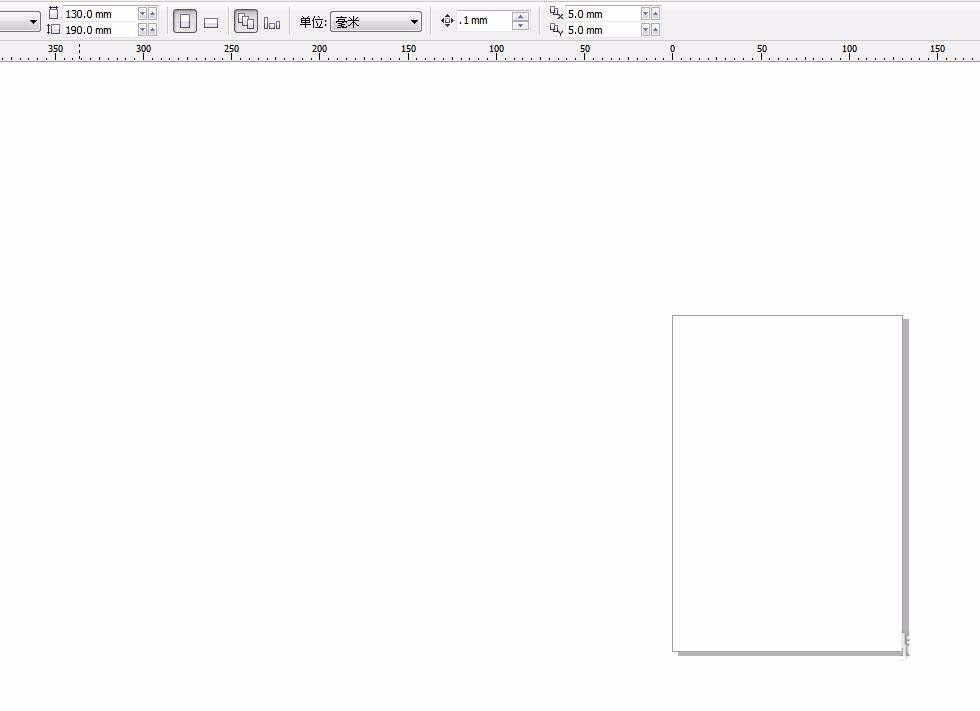This screenshot has height=711, width=980.
Task: Click the apply-size-to-current-page-only icon
Action: (x=272, y=20)
